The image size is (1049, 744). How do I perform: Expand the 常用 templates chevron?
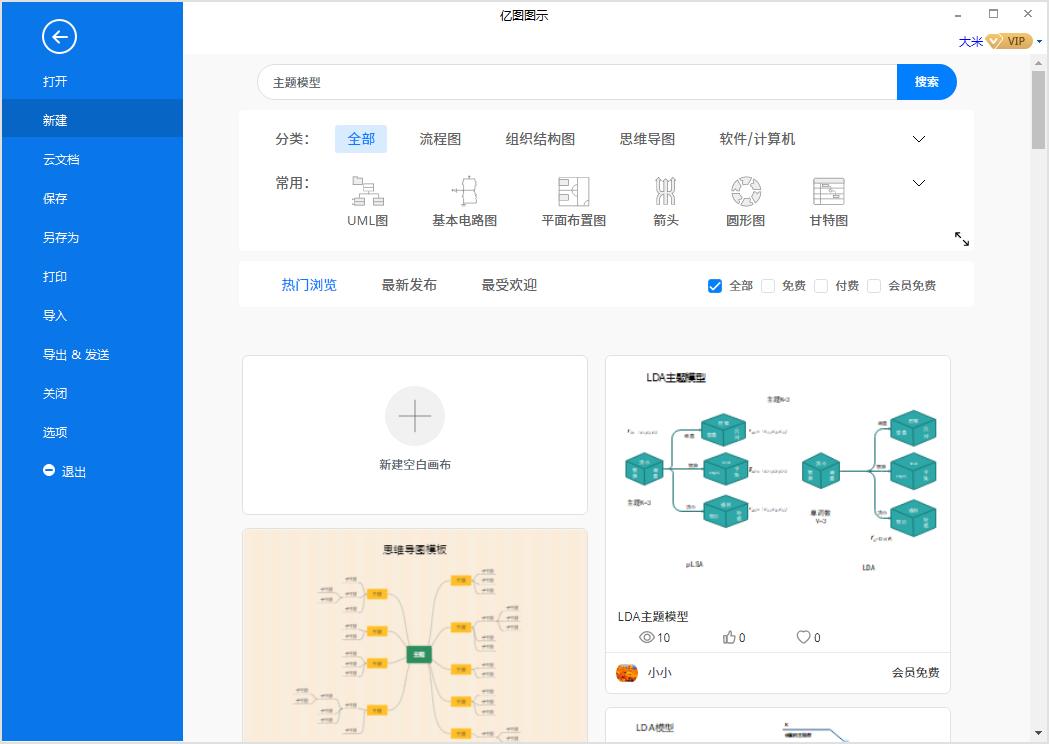click(918, 183)
